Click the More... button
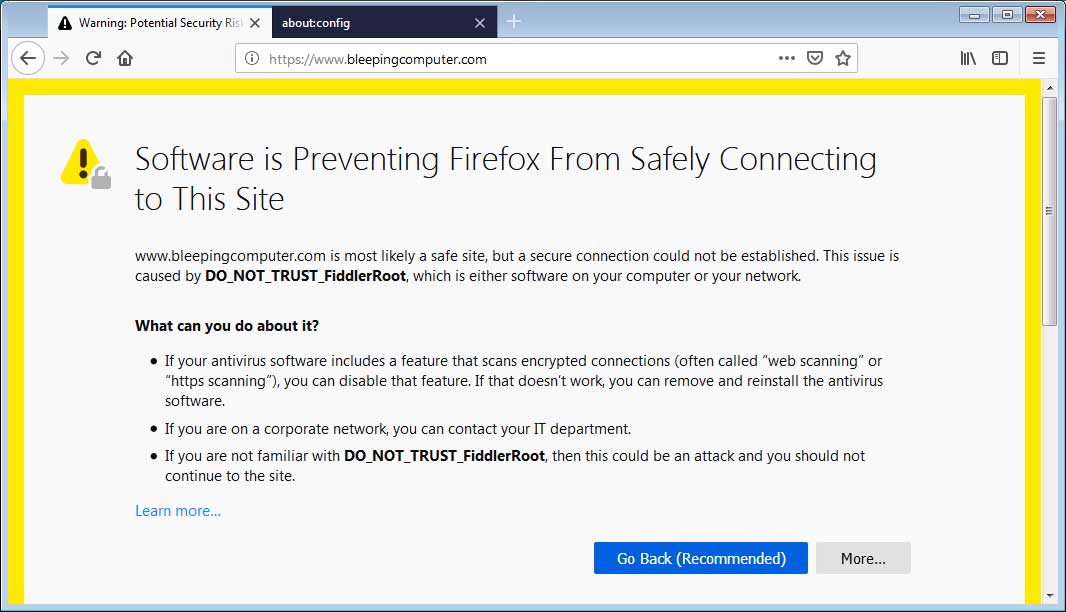The width and height of the screenshot is (1066, 612). pos(863,558)
